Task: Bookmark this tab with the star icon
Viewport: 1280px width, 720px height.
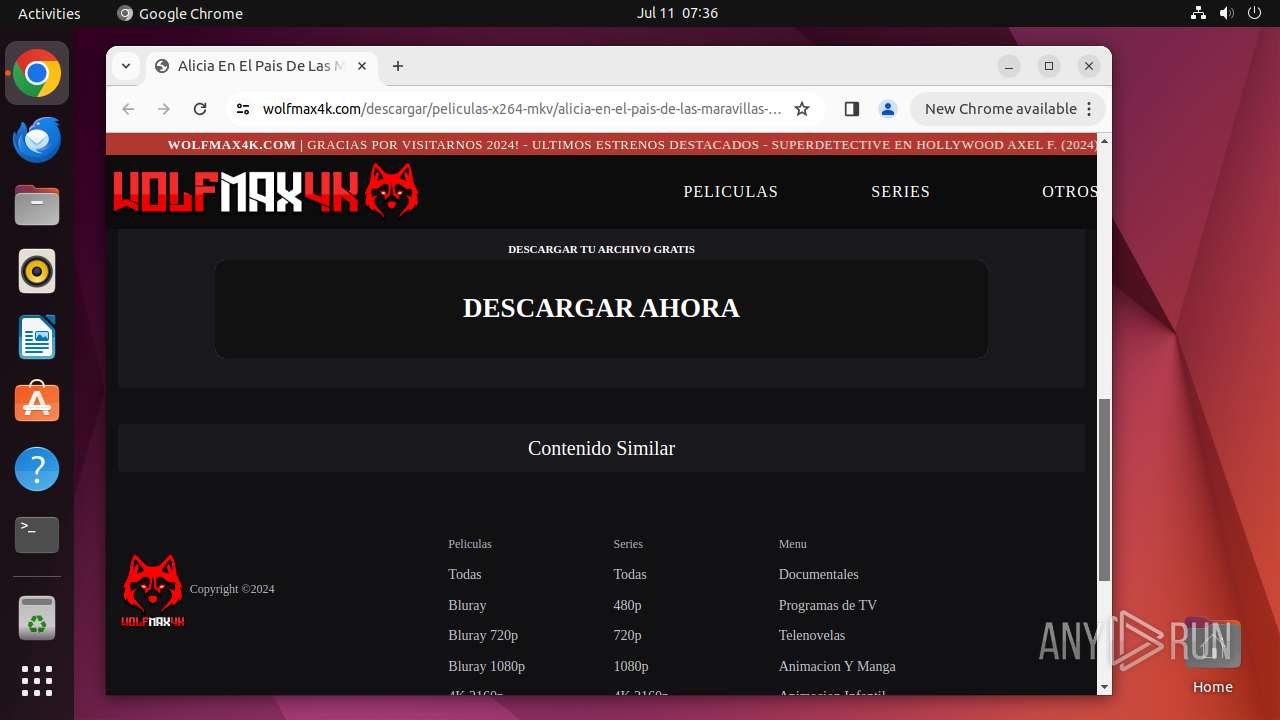Action: tap(802, 109)
